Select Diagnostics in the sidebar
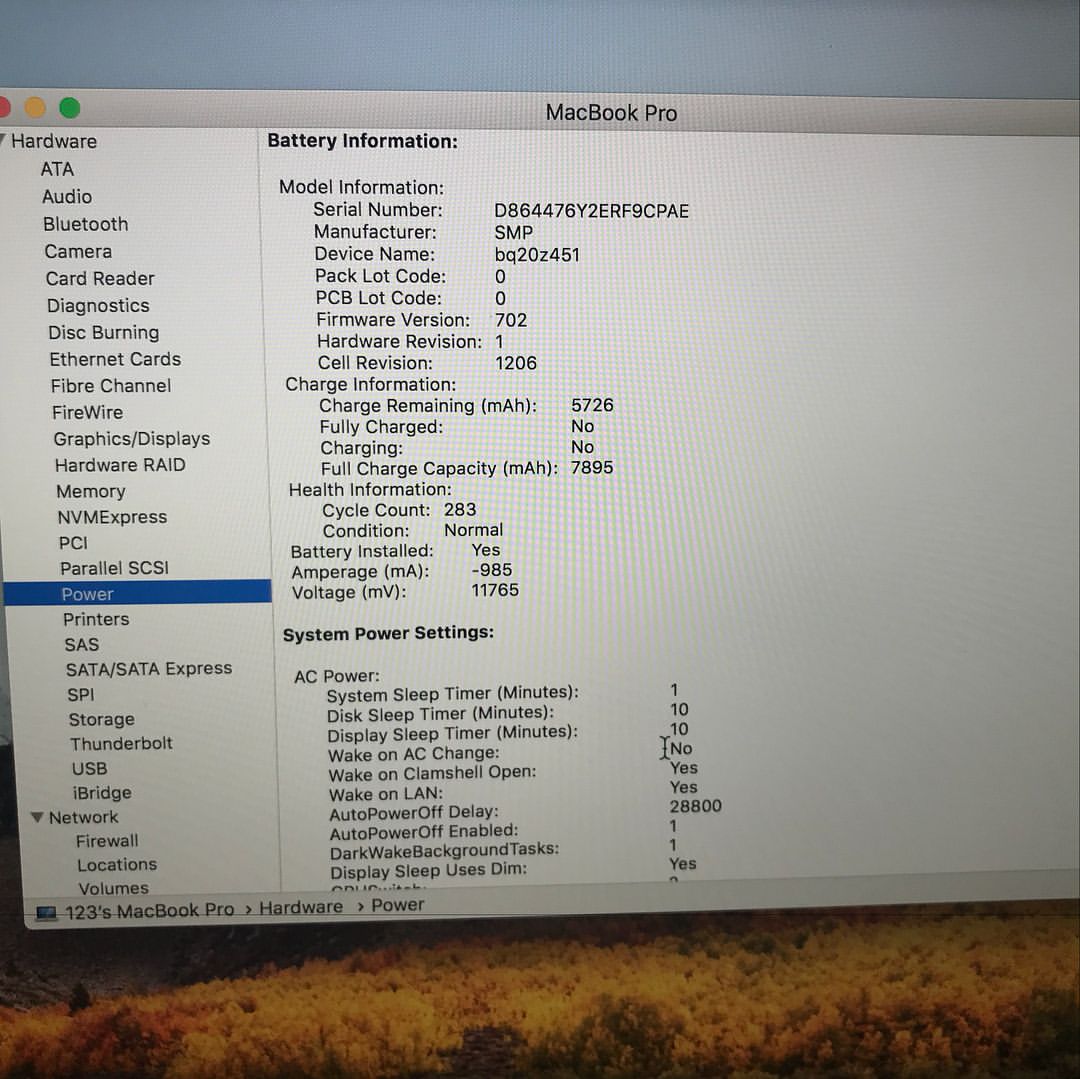 [x=98, y=306]
